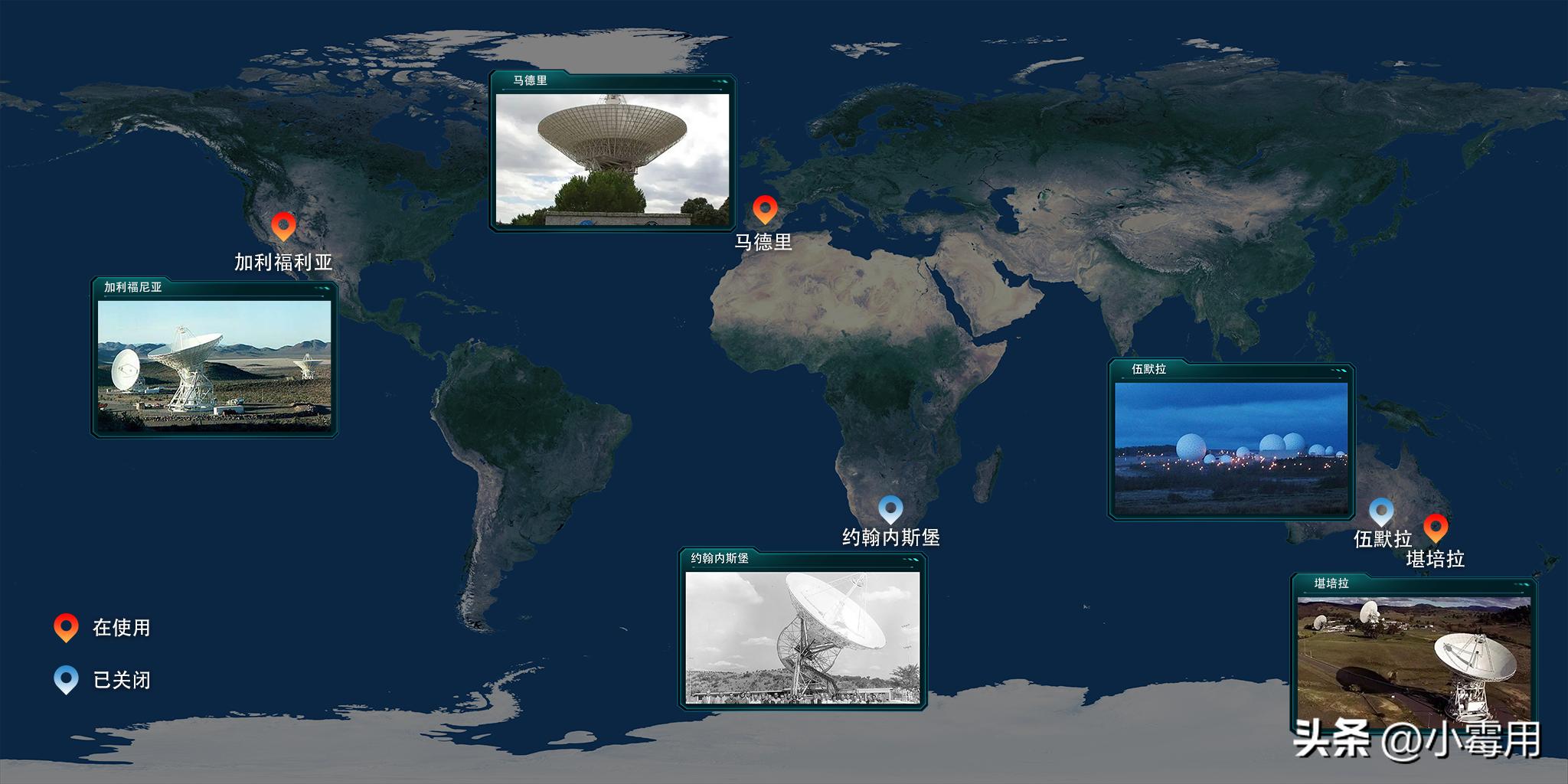Click the blue map pin above 约翰内斯堡
The image size is (1568, 784).
pyautogui.click(x=890, y=509)
